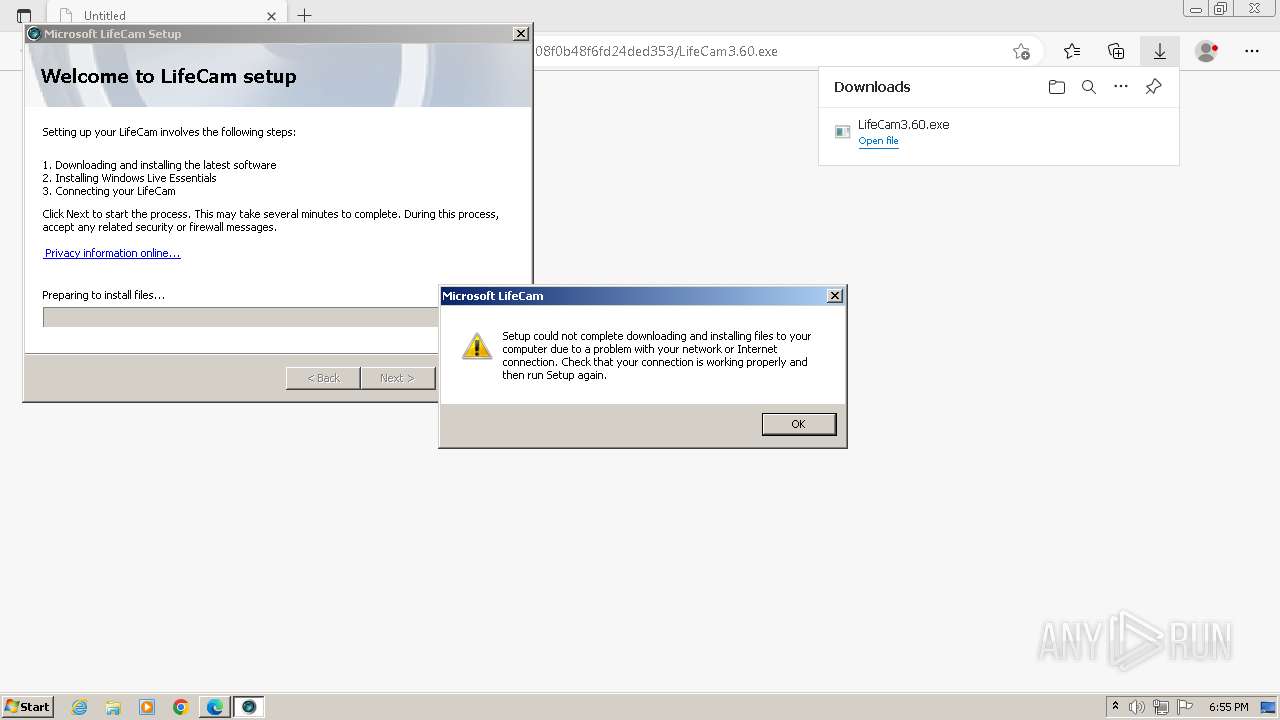This screenshot has height=720, width=1280.
Task: Open Edge Collections icon
Action: (1116, 51)
